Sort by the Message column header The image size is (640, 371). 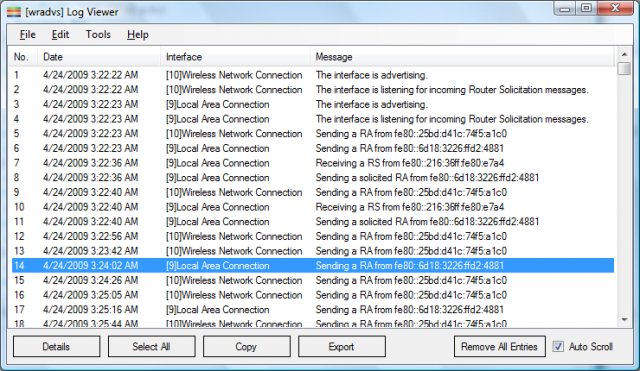[462, 57]
